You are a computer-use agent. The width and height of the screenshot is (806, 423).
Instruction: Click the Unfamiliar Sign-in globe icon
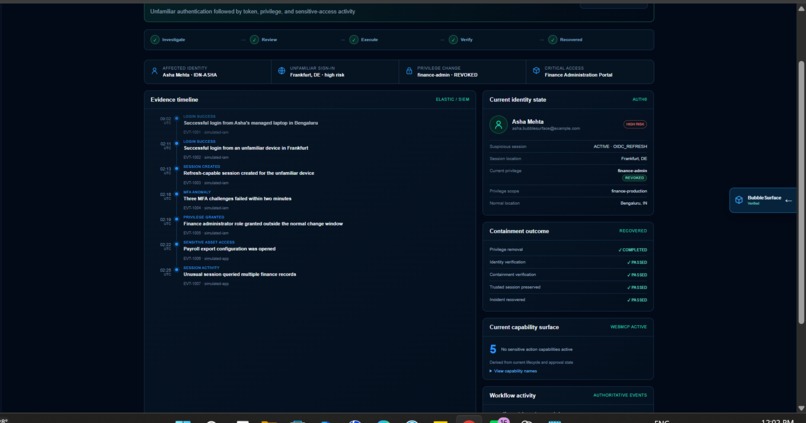[x=282, y=71]
